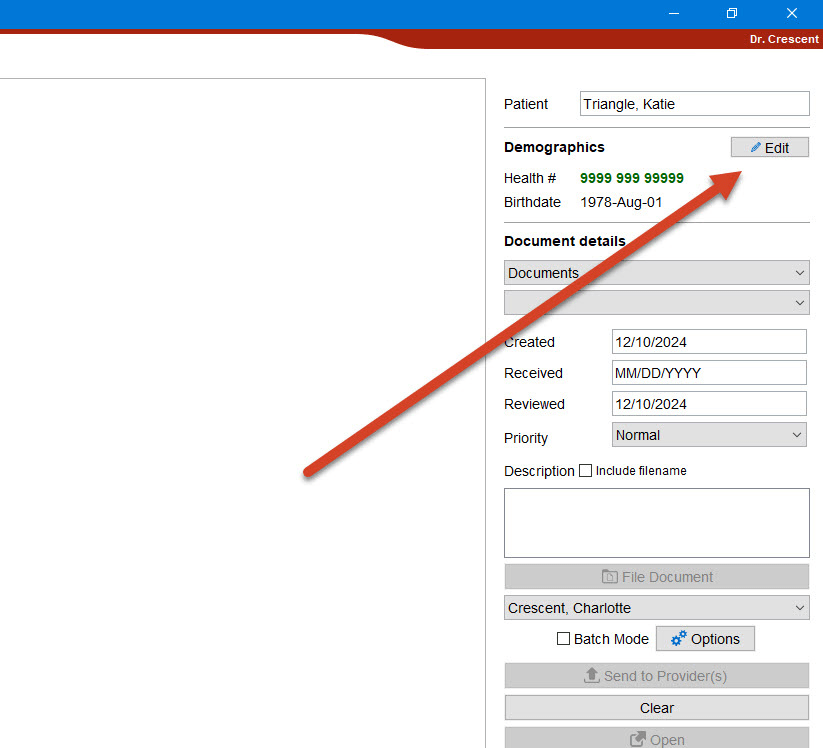The width and height of the screenshot is (823, 748).
Task: Toggle the Batch Mode checkbox
Action: 564,639
